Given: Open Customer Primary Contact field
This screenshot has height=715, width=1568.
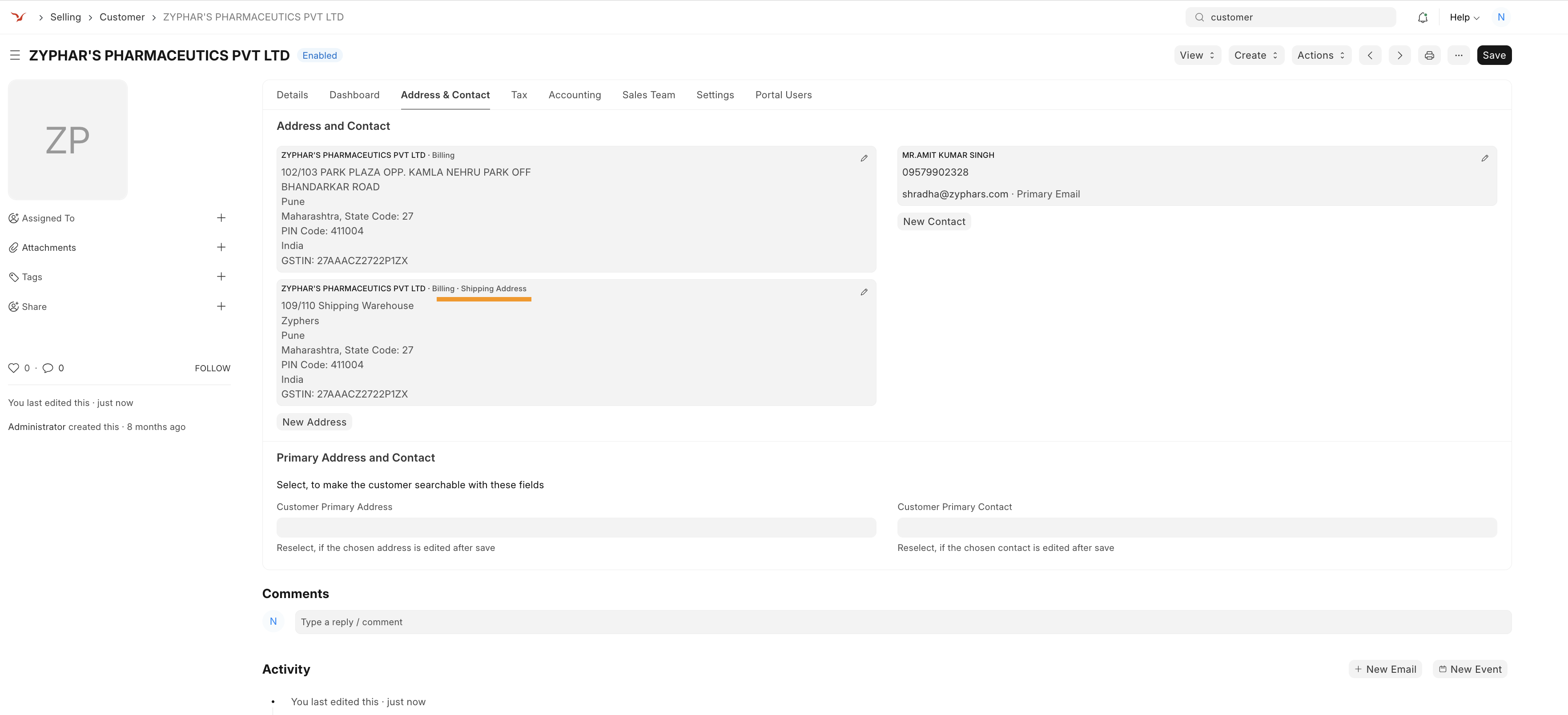Looking at the screenshot, I should pos(1197,527).
